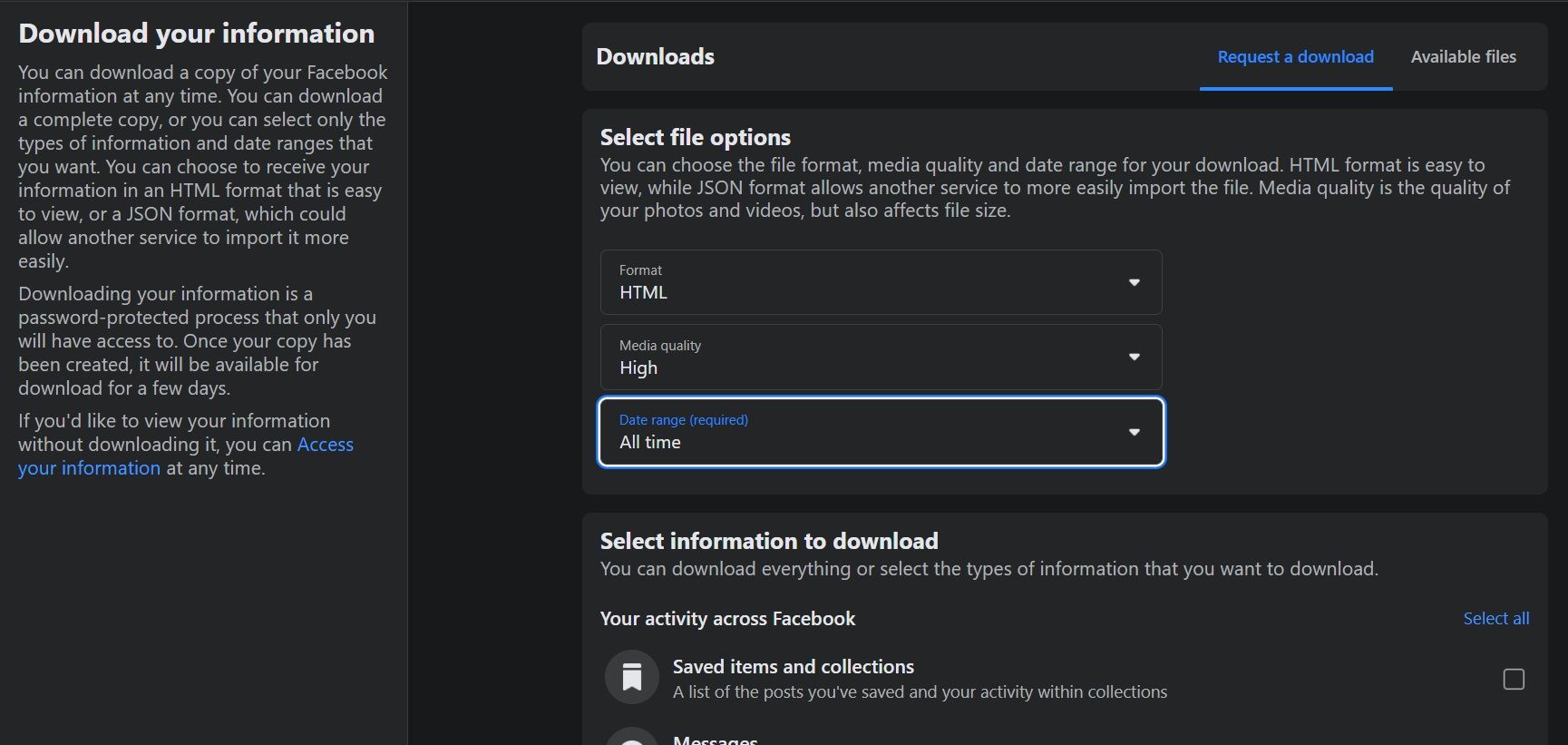Tick the Saved items and collections checkbox
This screenshot has height=745, width=1568.
1514,679
